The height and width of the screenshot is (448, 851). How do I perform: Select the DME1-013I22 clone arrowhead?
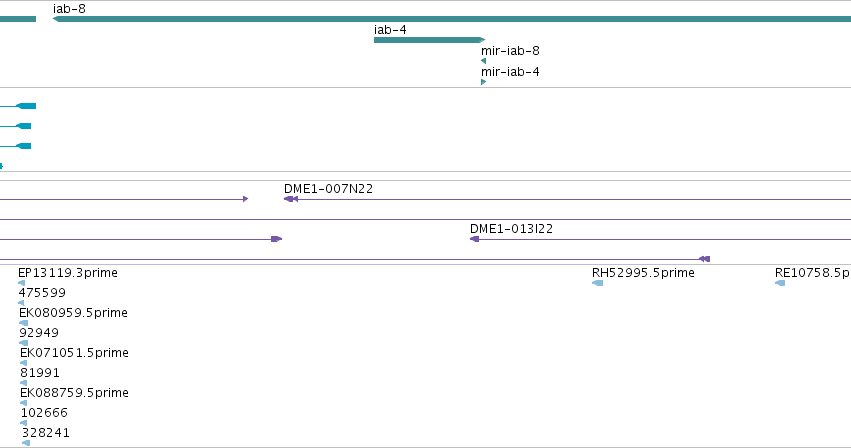coord(474,239)
